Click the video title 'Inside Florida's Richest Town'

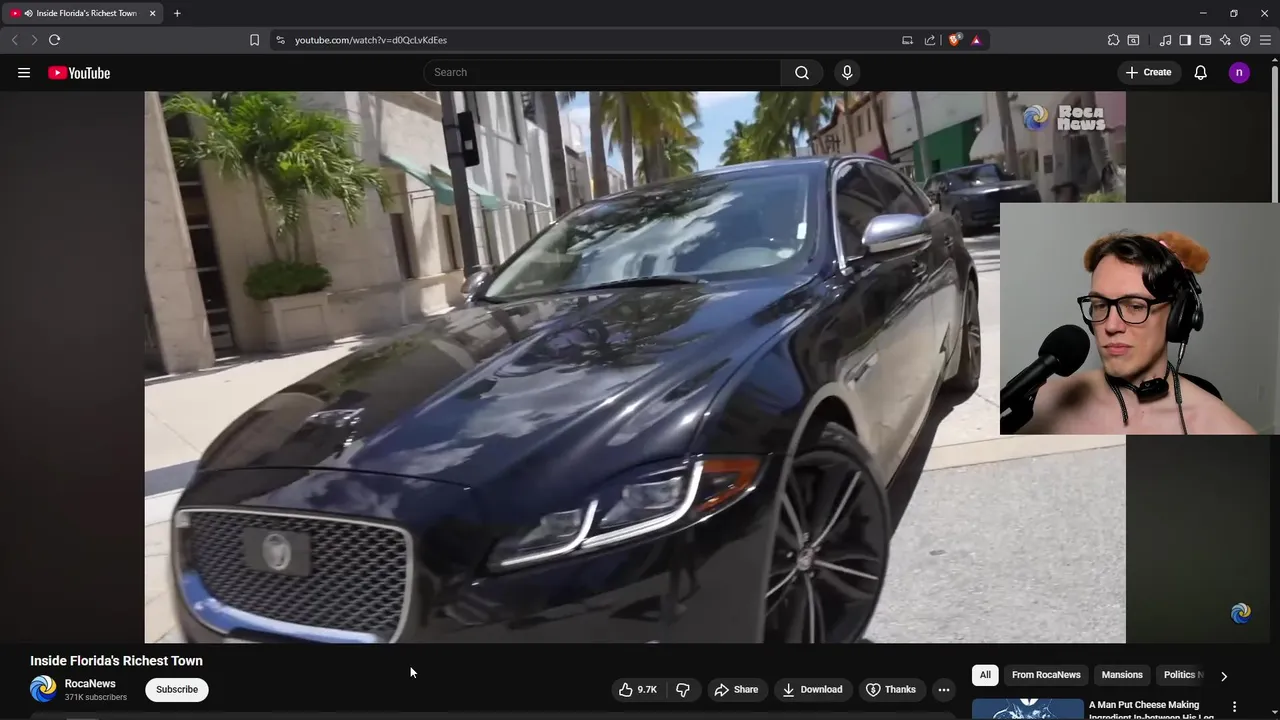116,661
